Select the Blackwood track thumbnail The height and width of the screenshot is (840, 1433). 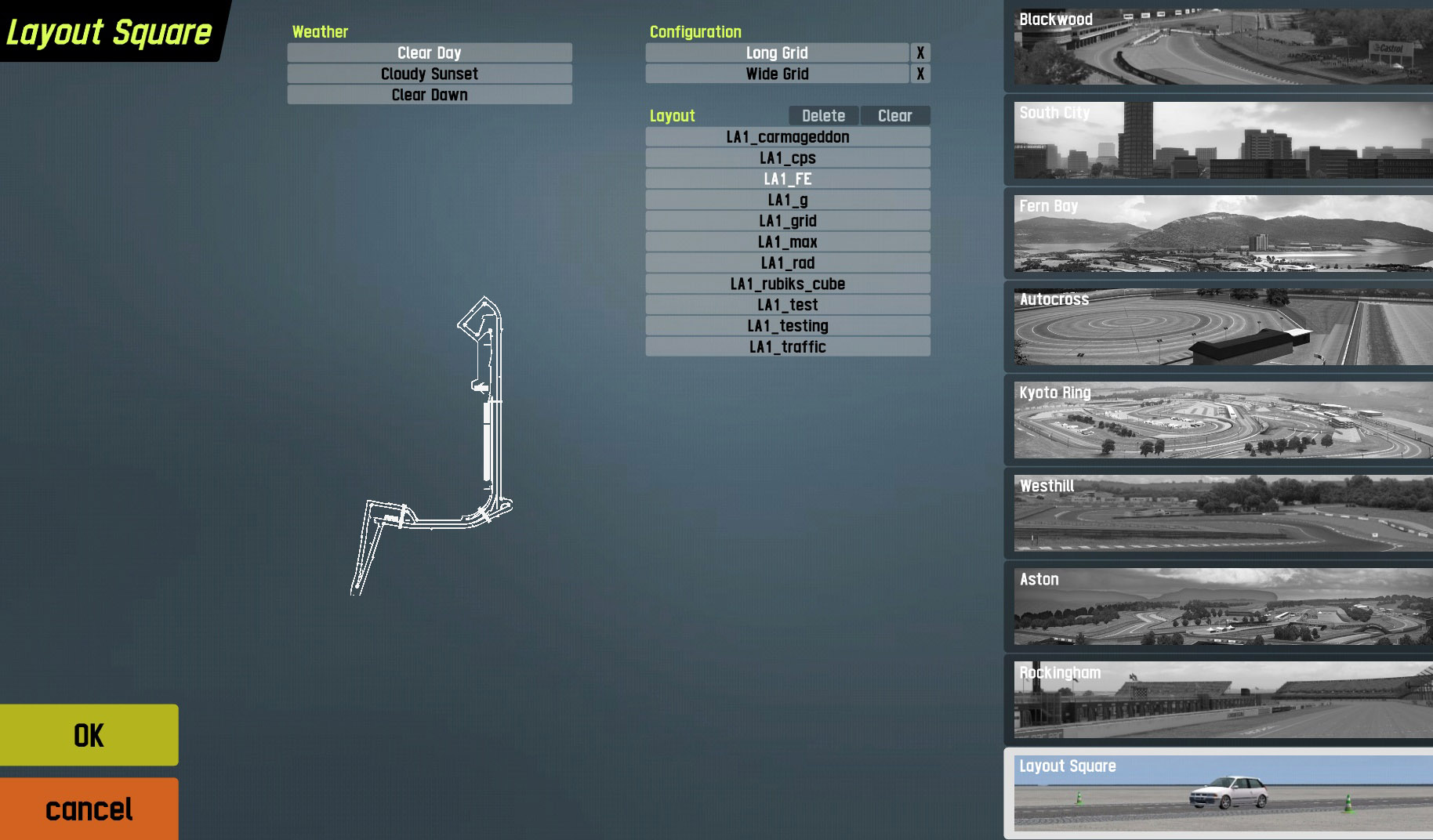[x=1223, y=46]
